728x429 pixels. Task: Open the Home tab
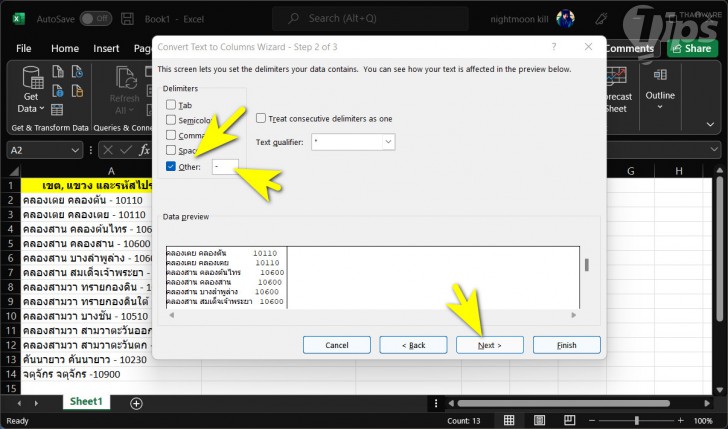click(x=65, y=48)
